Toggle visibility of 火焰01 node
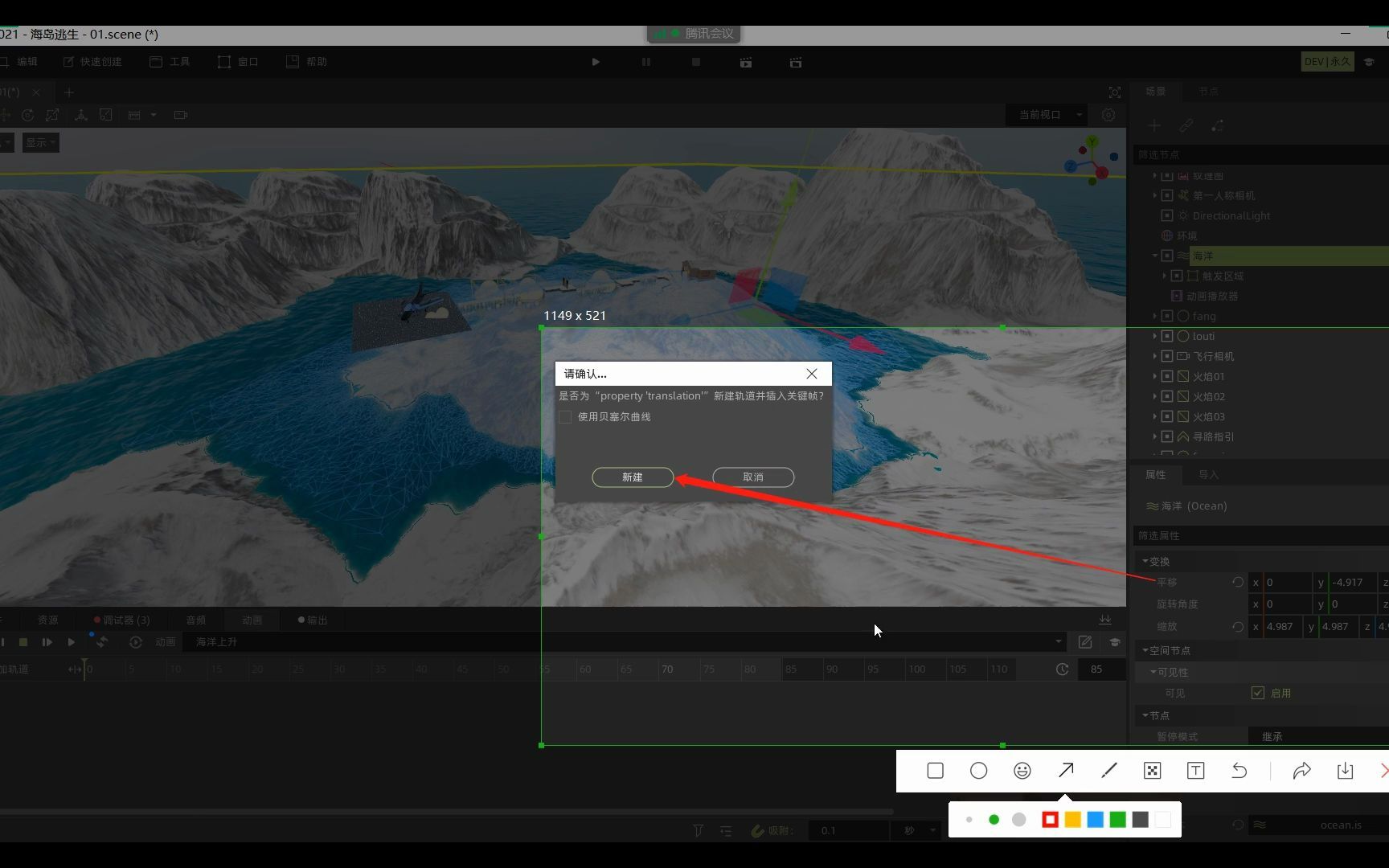 [x=1167, y=376]
